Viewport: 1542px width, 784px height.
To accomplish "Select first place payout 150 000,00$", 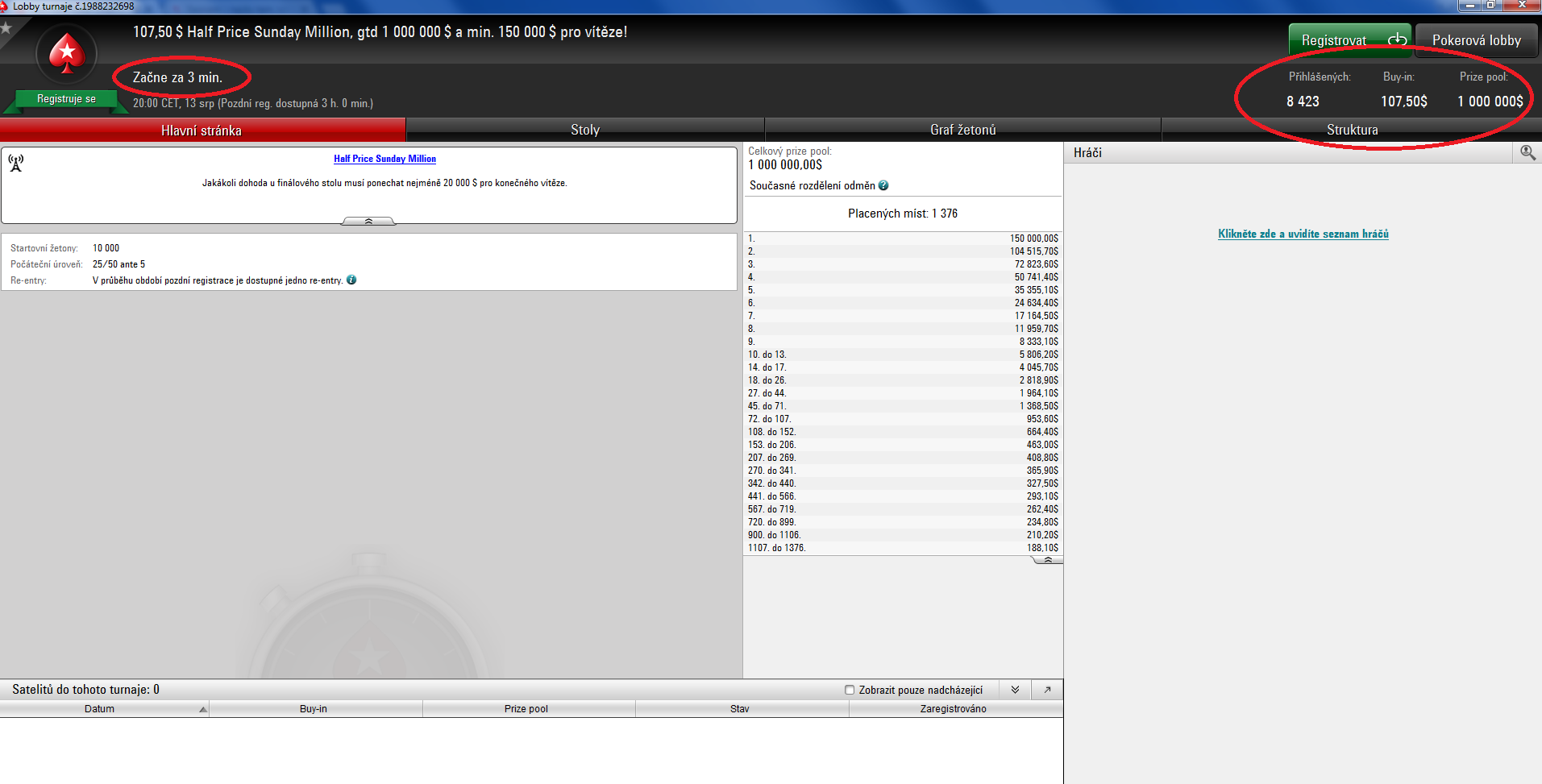I will (903, 239).
